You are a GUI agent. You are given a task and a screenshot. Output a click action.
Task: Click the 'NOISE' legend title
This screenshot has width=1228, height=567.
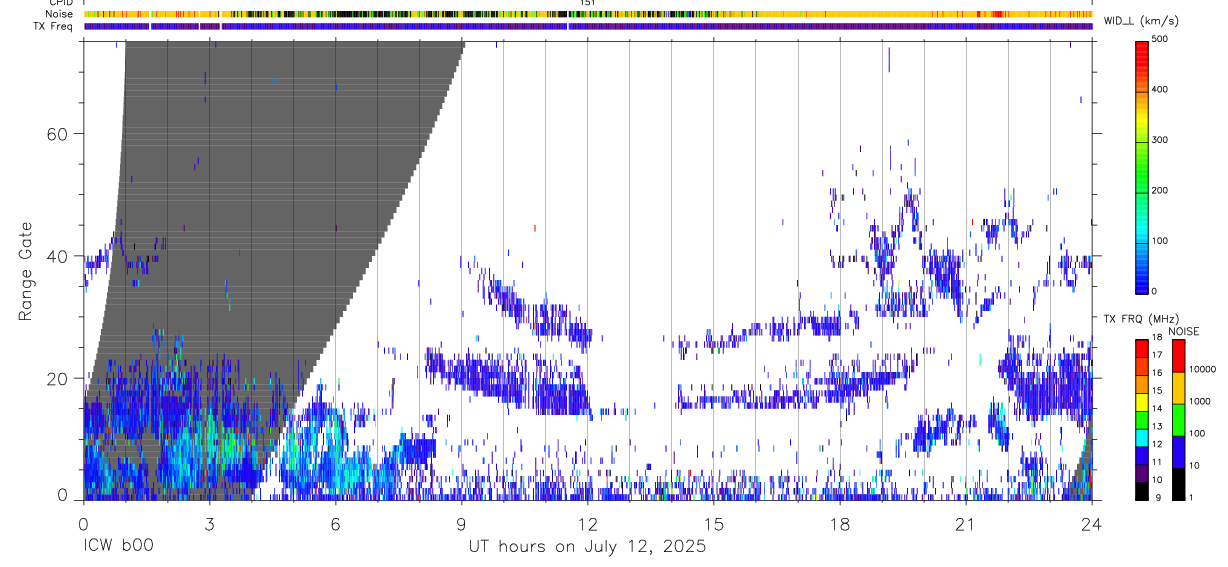tap(1183, 331)
